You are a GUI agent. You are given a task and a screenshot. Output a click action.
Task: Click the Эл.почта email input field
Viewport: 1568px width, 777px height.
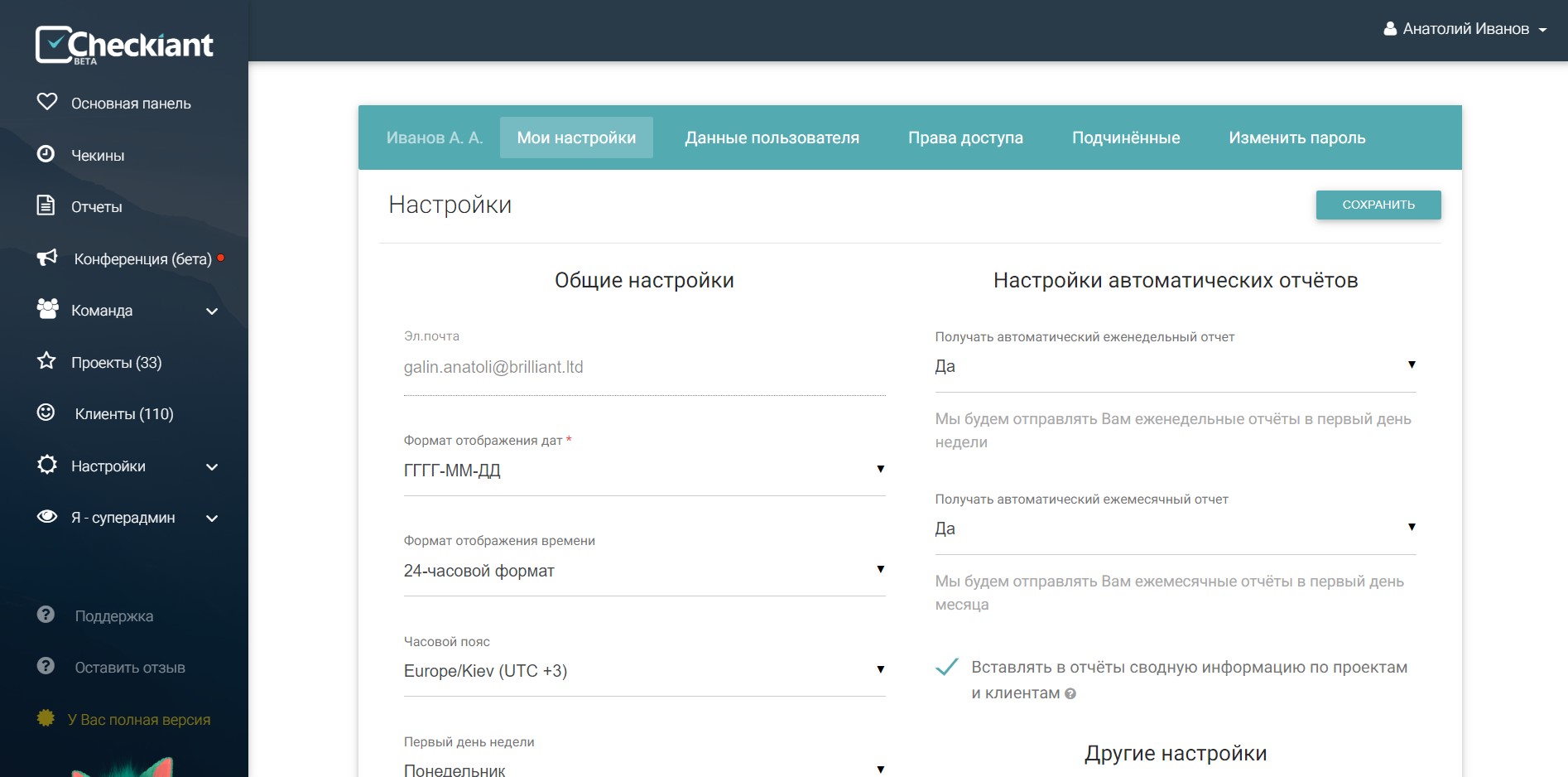(644, 368)
